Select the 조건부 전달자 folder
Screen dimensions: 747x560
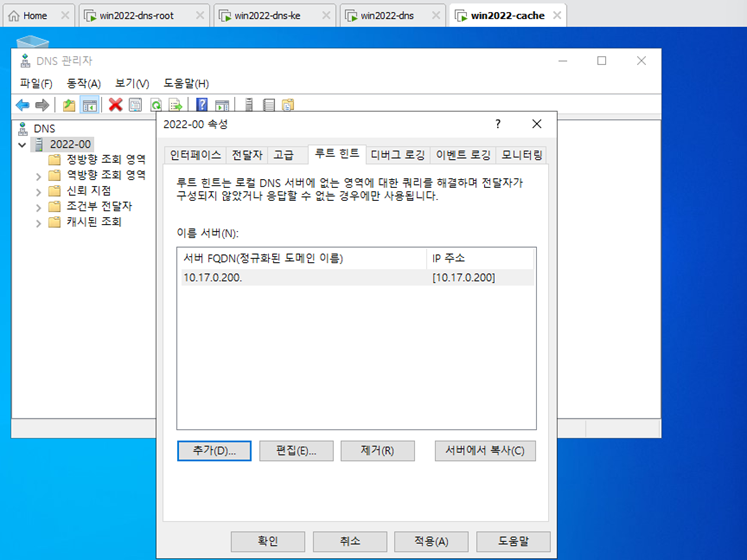click(90, 206)
